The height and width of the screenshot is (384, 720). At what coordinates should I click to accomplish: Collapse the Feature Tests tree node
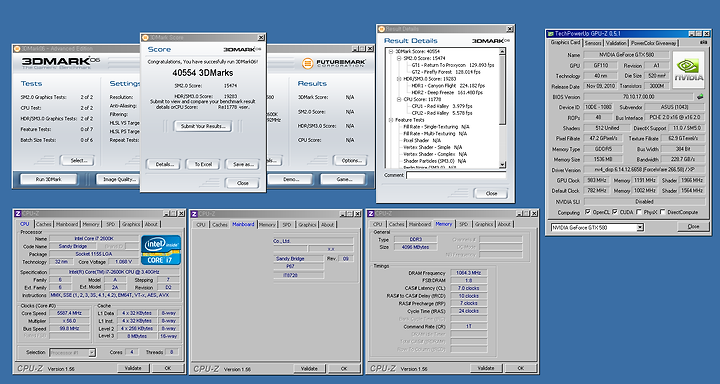click(391, 120)
